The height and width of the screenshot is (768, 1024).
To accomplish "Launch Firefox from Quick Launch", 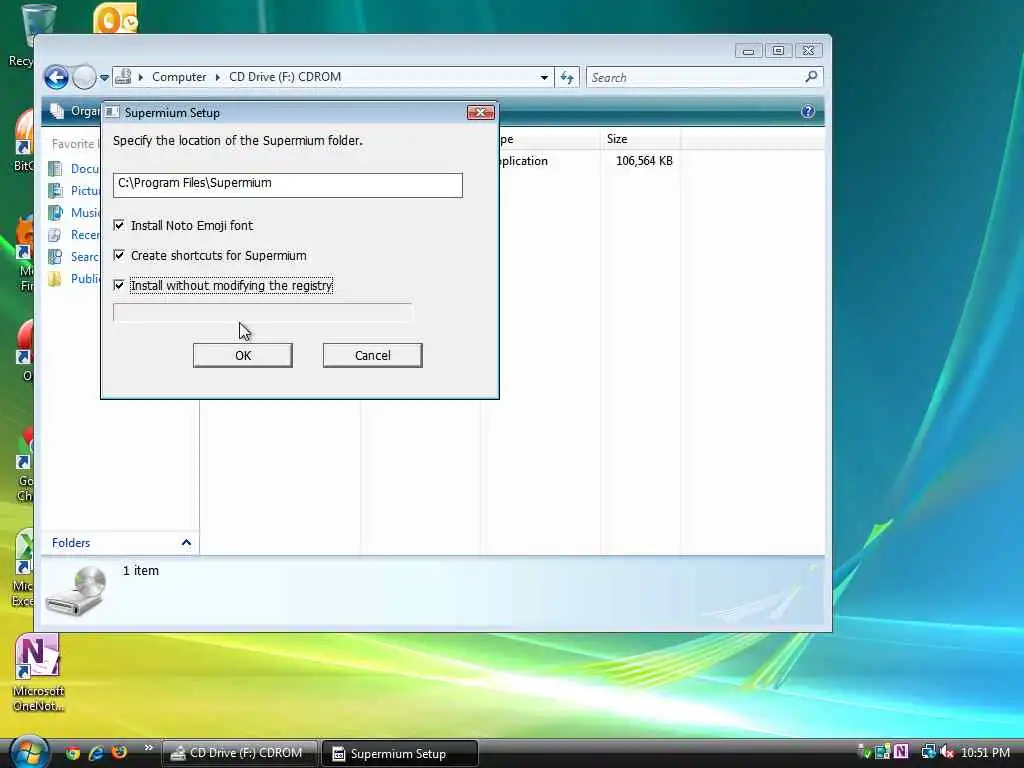I will pos(119,753).
